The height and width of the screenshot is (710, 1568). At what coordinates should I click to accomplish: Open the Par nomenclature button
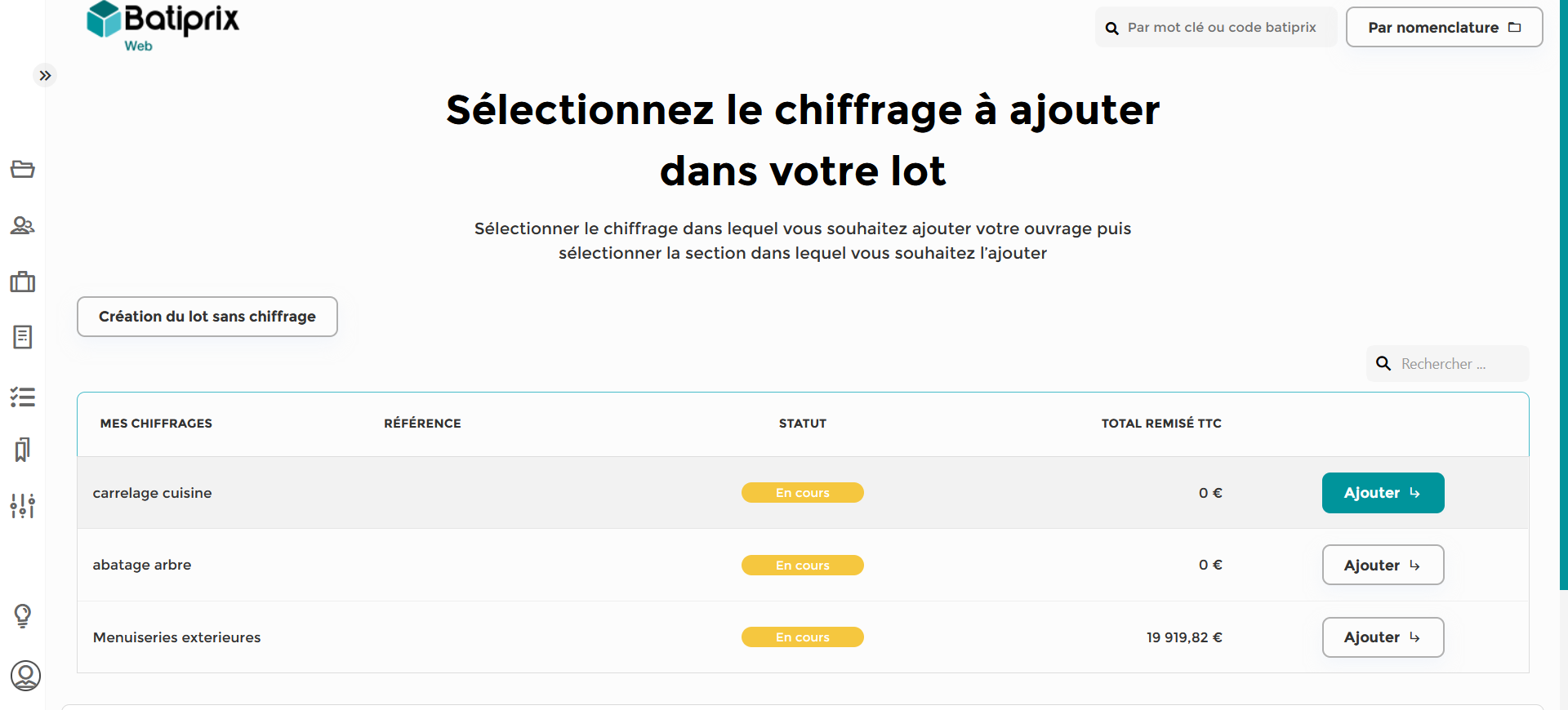pyautogui.click(x=1444, y=28)
